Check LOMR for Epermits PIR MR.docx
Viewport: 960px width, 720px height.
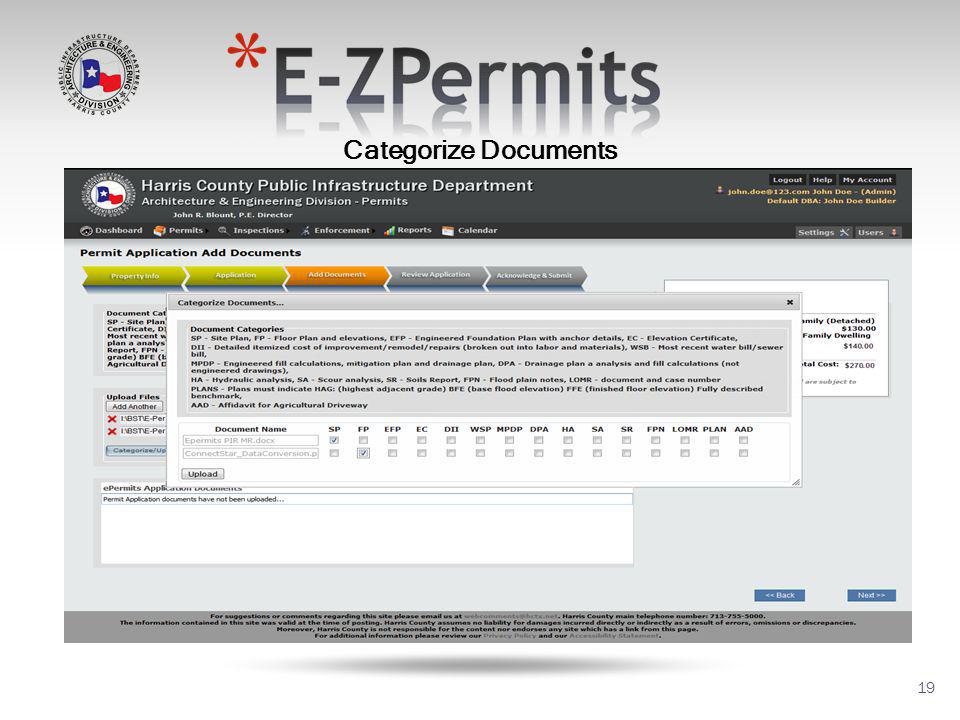point(685,440)
